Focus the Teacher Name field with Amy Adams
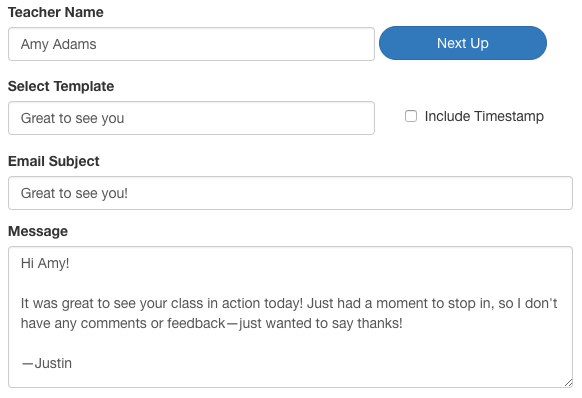 coord(191,44)
